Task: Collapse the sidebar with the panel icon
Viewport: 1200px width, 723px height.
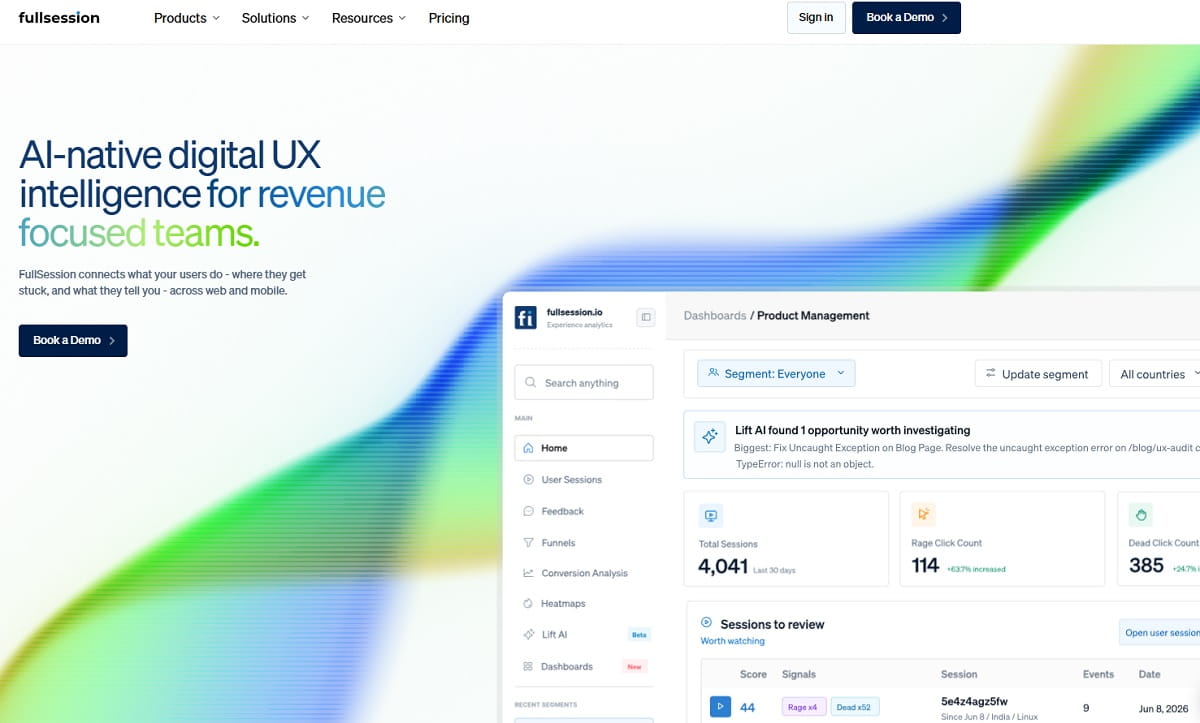Action: [646, 317]
